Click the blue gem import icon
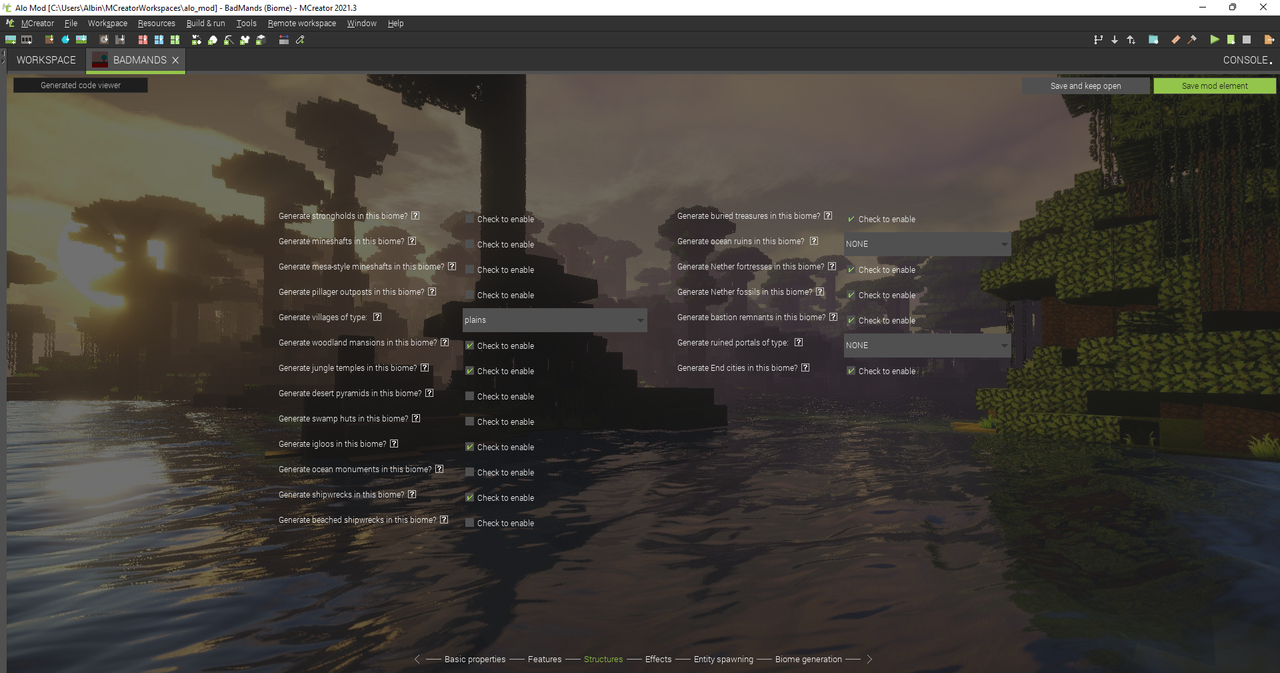This screenshot has width=1280, height=673. 65,40
